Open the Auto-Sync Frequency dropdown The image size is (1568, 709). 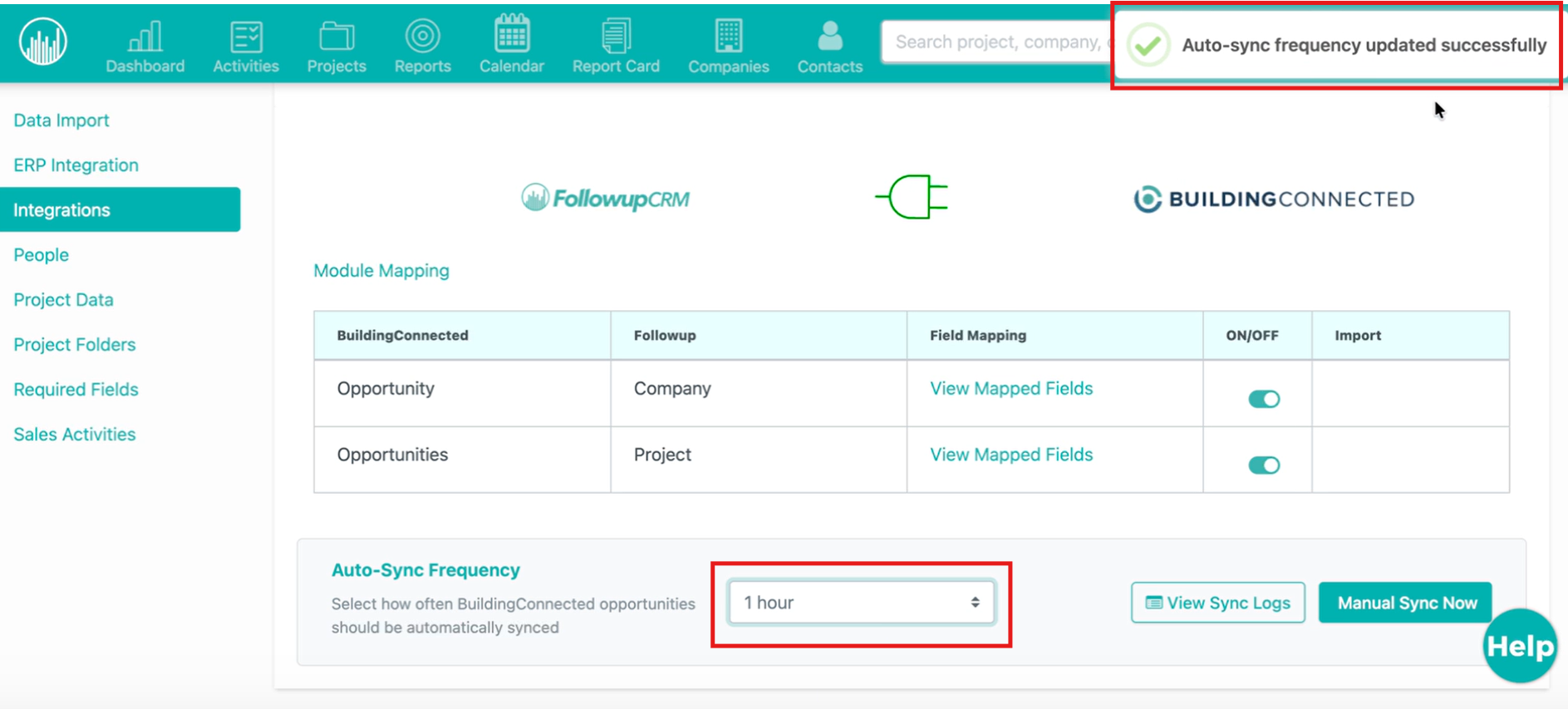861,603
